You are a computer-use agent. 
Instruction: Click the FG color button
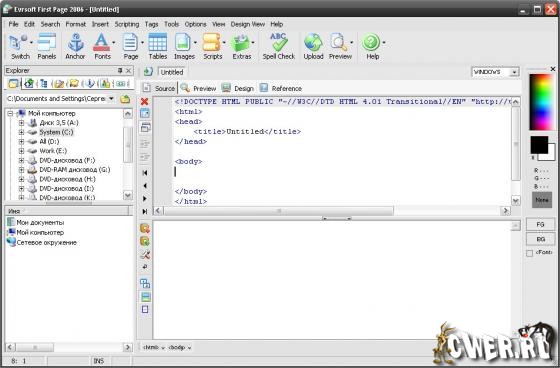540,224
